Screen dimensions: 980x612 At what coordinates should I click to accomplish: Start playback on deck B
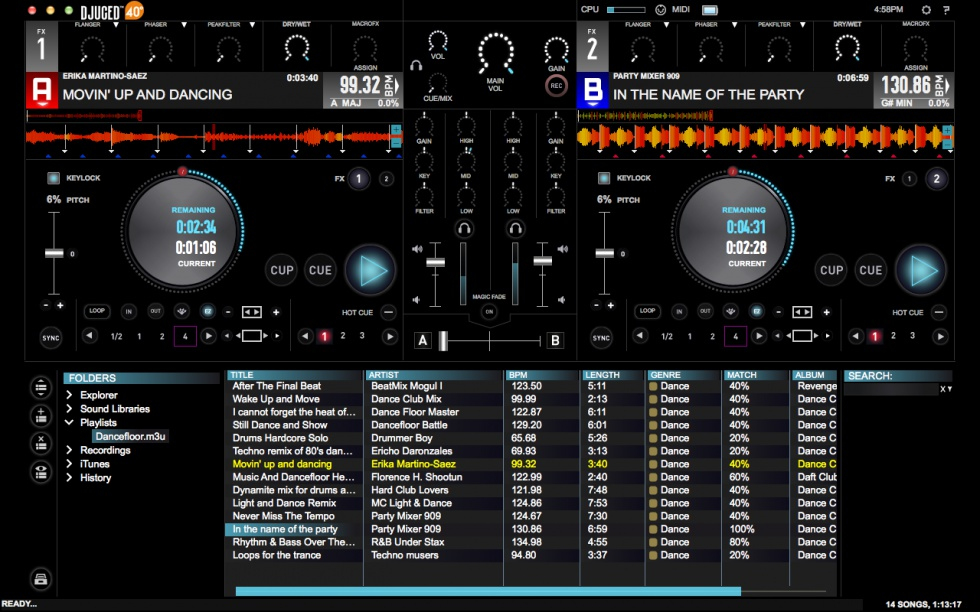(x=921, y=271)
